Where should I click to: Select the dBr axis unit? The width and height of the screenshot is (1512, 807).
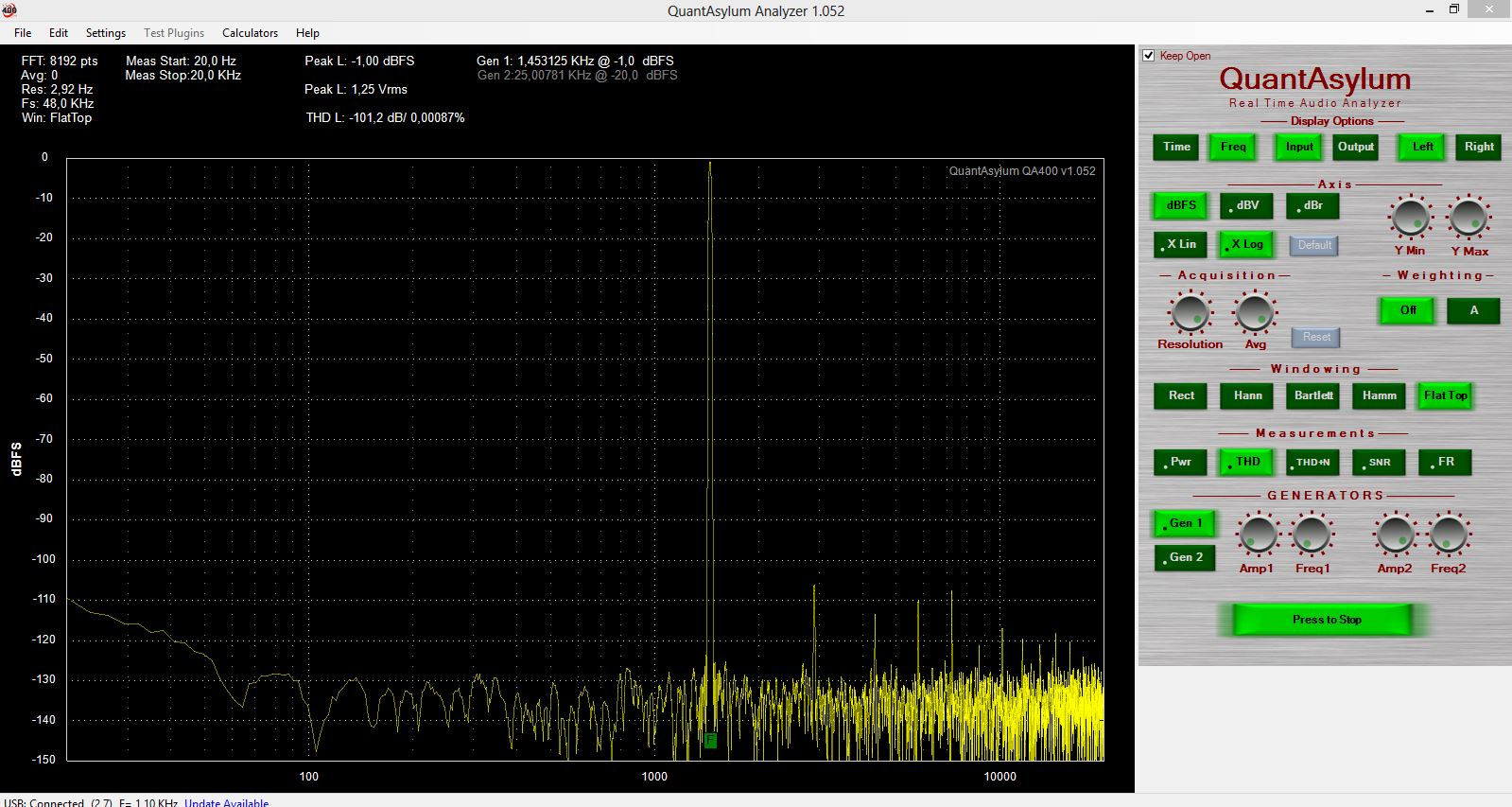(x=1312, y=205)
